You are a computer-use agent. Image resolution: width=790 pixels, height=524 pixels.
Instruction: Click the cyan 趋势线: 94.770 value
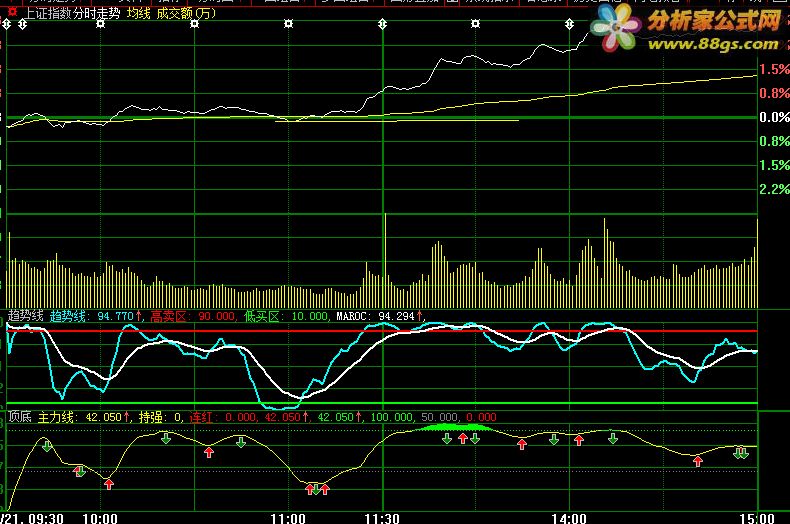pyautogui.click(x=95, y=316)
